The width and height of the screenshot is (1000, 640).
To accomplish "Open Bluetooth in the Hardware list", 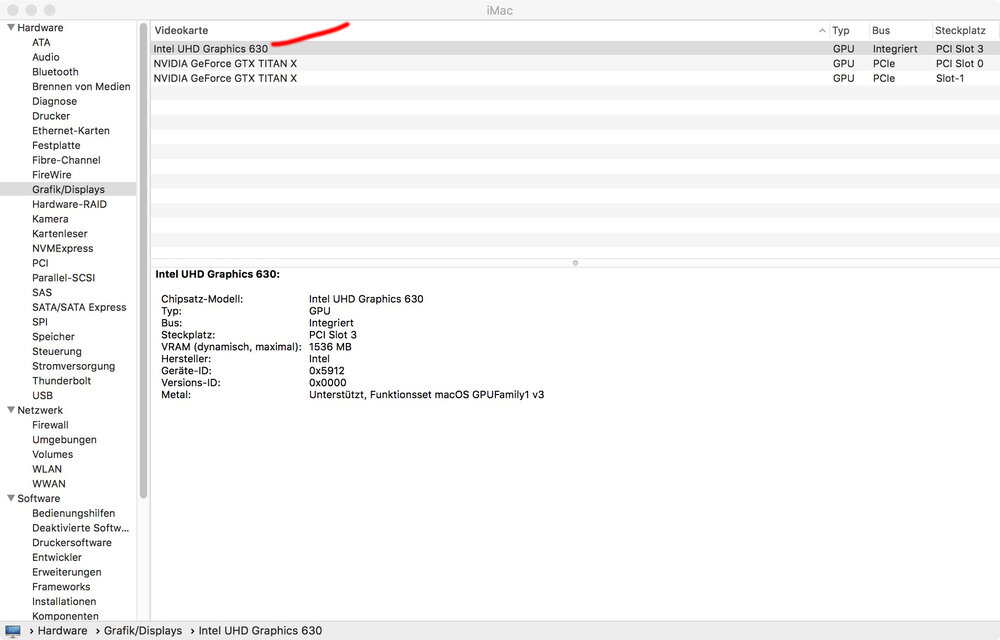I will click(x=55, y=72).
